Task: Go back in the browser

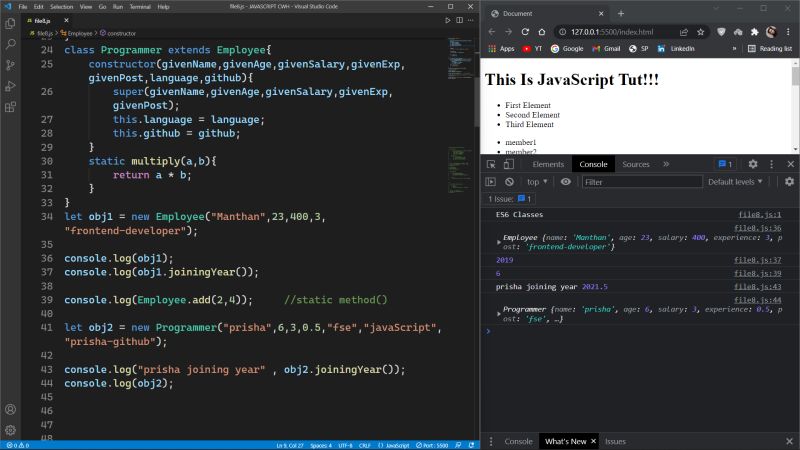Action: tap(491, 32)
